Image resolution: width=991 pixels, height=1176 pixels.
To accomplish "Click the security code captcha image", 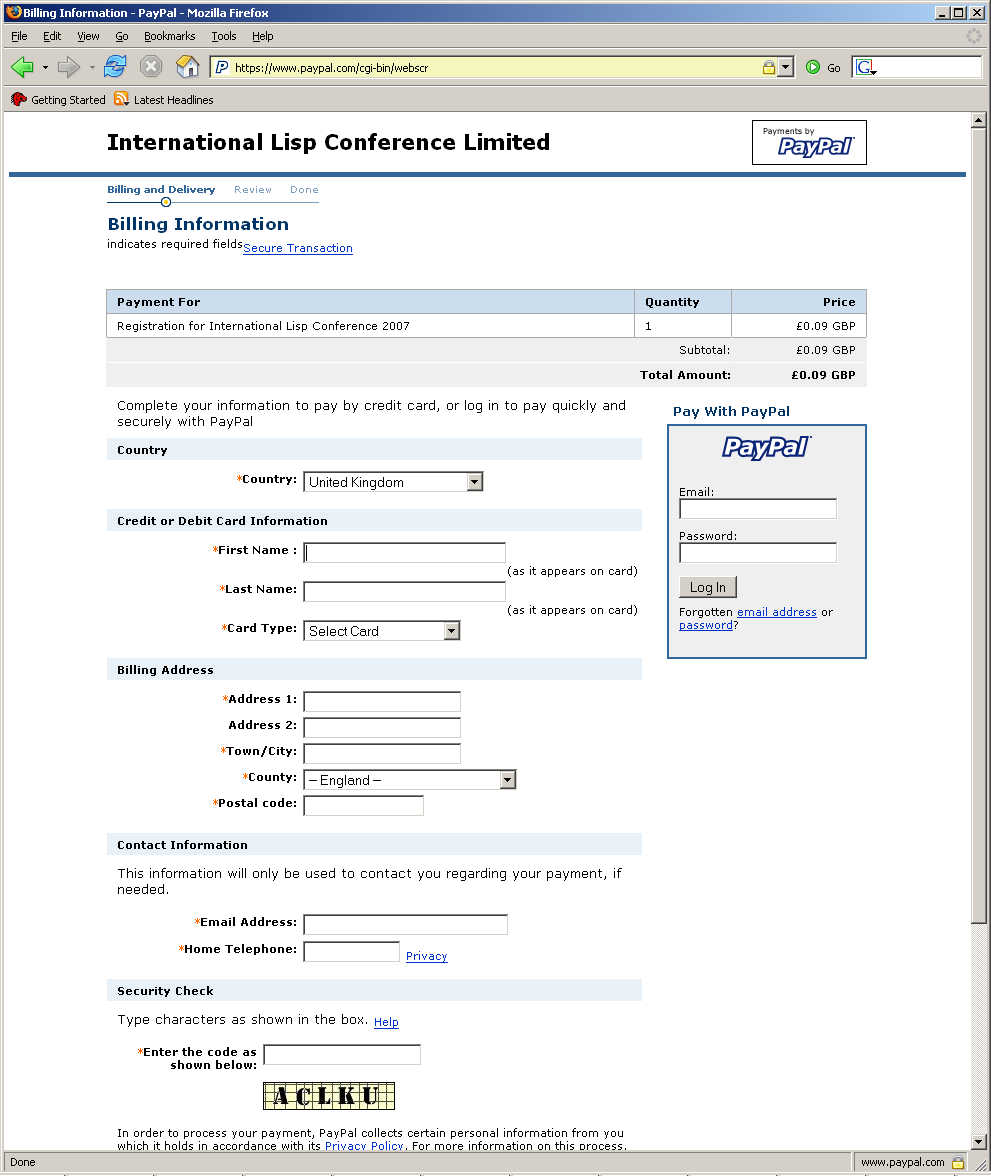I will (329, 1096).
